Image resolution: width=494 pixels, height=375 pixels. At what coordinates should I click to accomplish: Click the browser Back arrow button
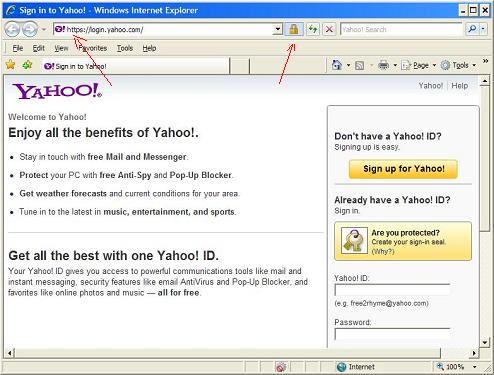[12, 29]
